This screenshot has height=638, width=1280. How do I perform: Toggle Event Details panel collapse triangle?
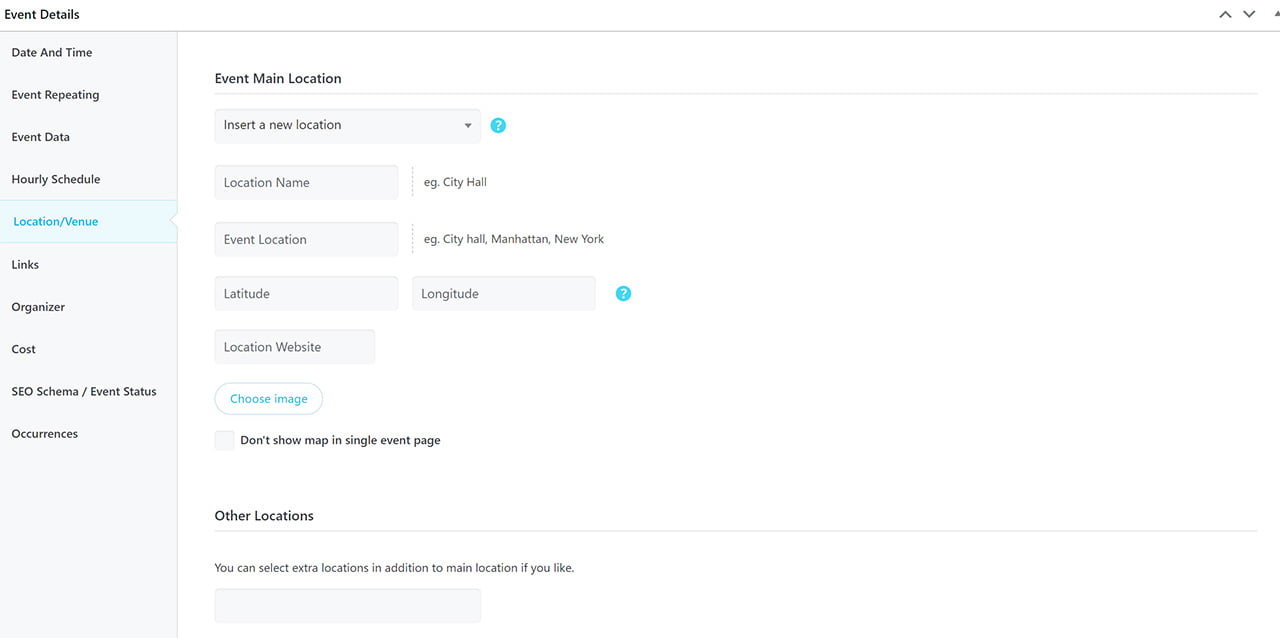(1270, 15)
